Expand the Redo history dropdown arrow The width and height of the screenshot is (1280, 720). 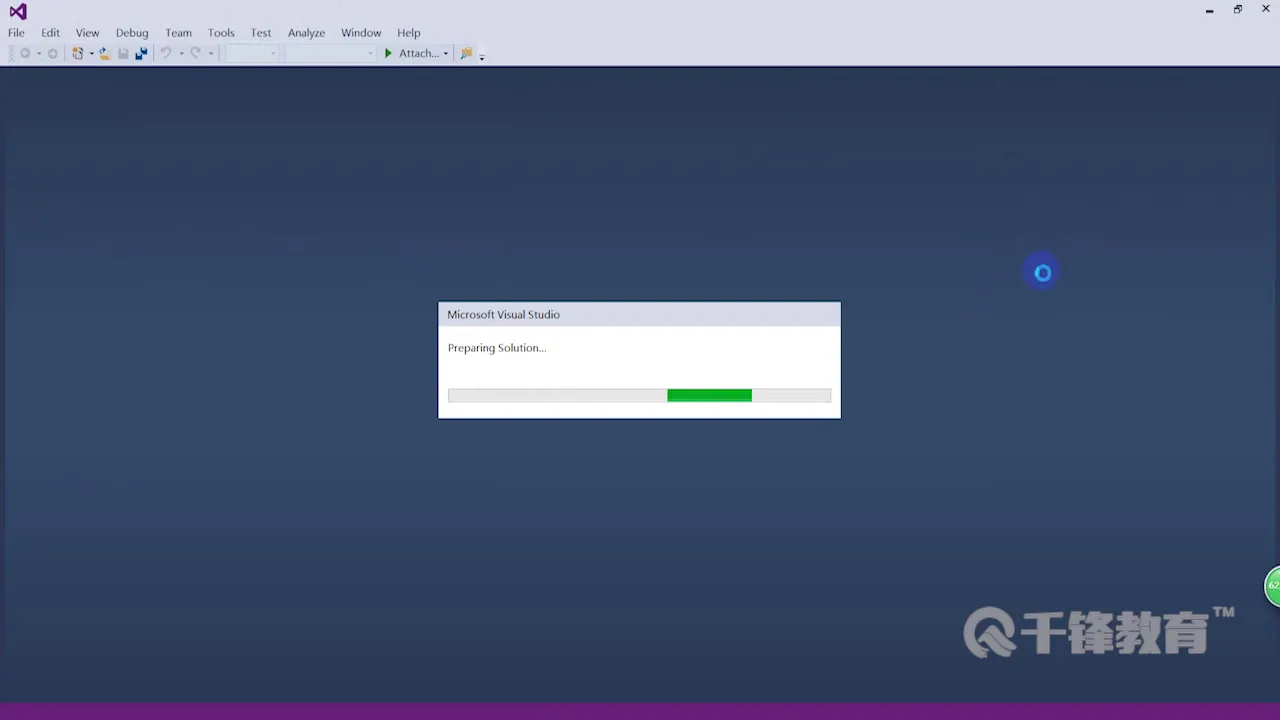(x=211, y=54)
